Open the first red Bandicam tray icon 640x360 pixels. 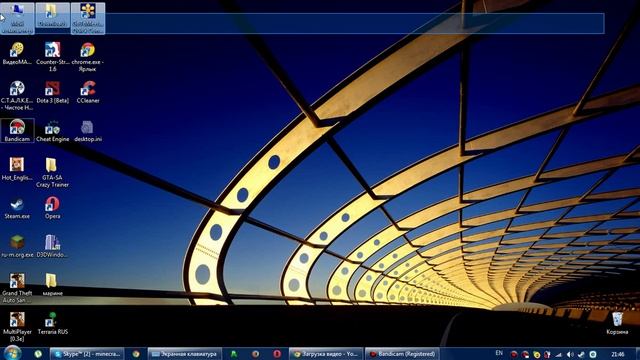pyautogui.click(x=514, y=355)
